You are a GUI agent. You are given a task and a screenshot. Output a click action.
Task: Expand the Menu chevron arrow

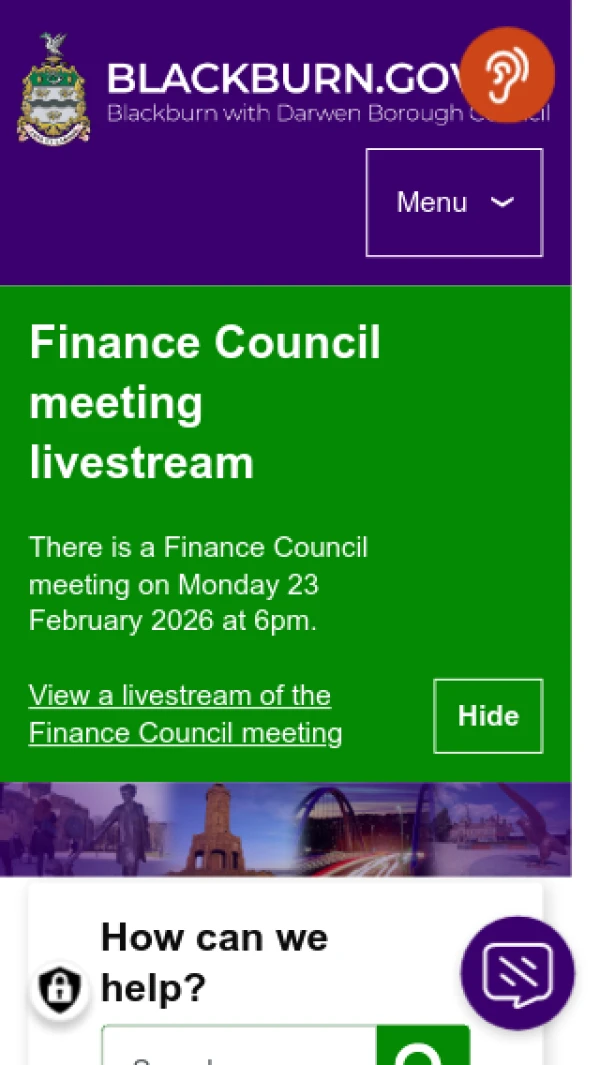click(502, 202)
